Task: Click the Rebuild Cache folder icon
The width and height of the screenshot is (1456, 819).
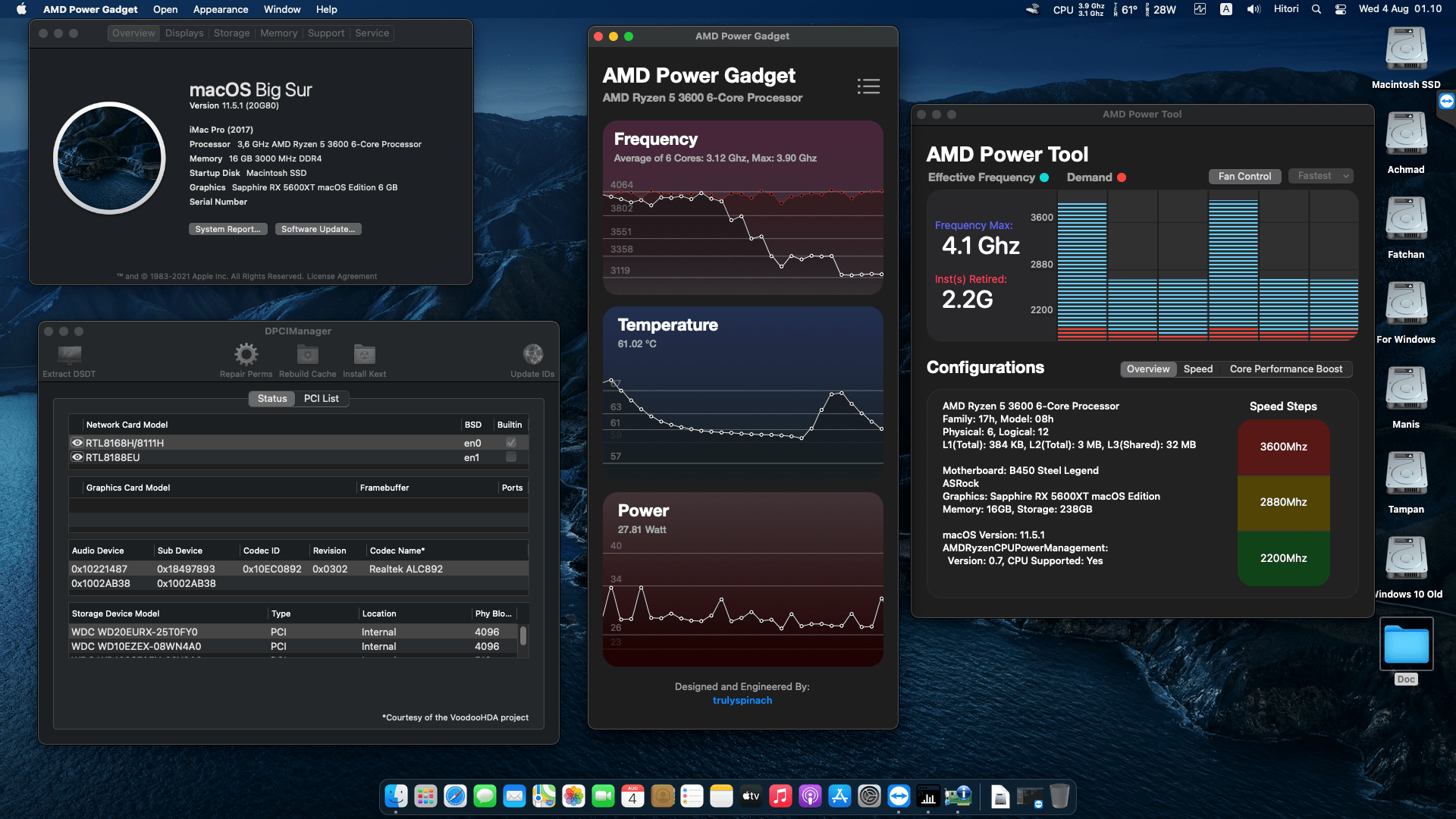Action: [307, 354]
